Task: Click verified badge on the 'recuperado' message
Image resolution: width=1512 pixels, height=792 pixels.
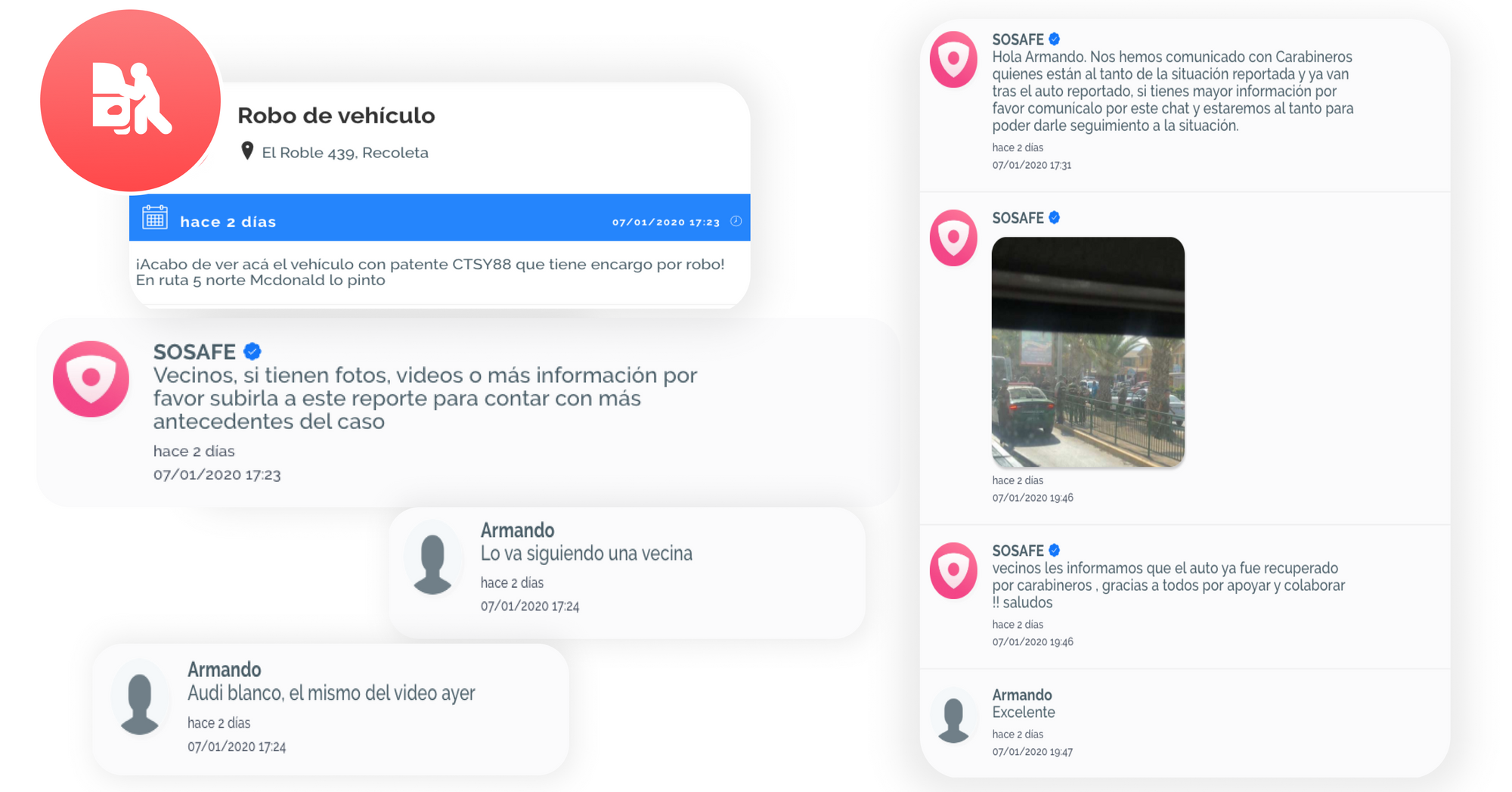Action: [x=1054, y=550]
